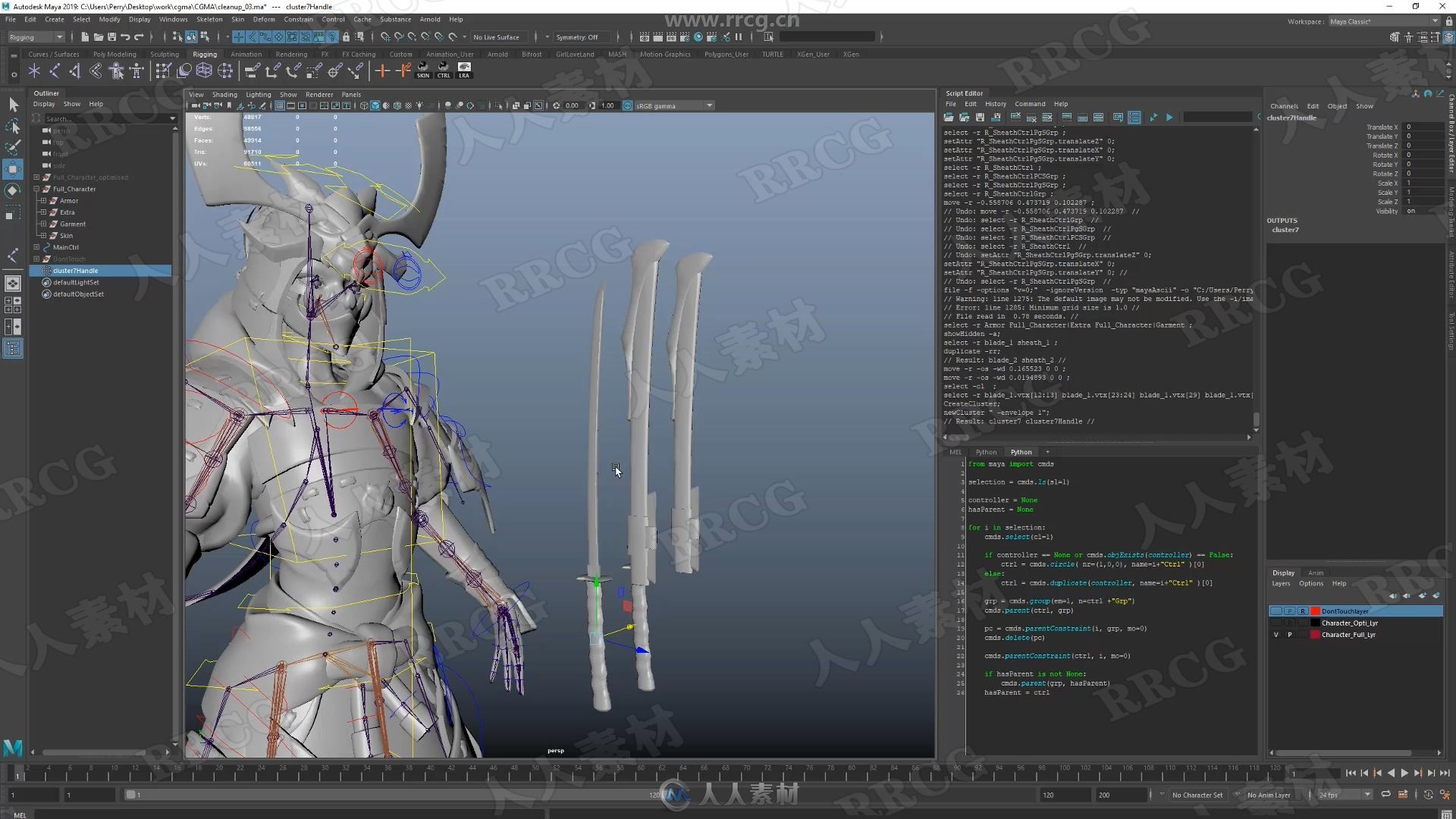Screen dimensions: 1456x819
Task: Click the cluster7 output node in Channel Box
Action: (x=1285, y=230)
